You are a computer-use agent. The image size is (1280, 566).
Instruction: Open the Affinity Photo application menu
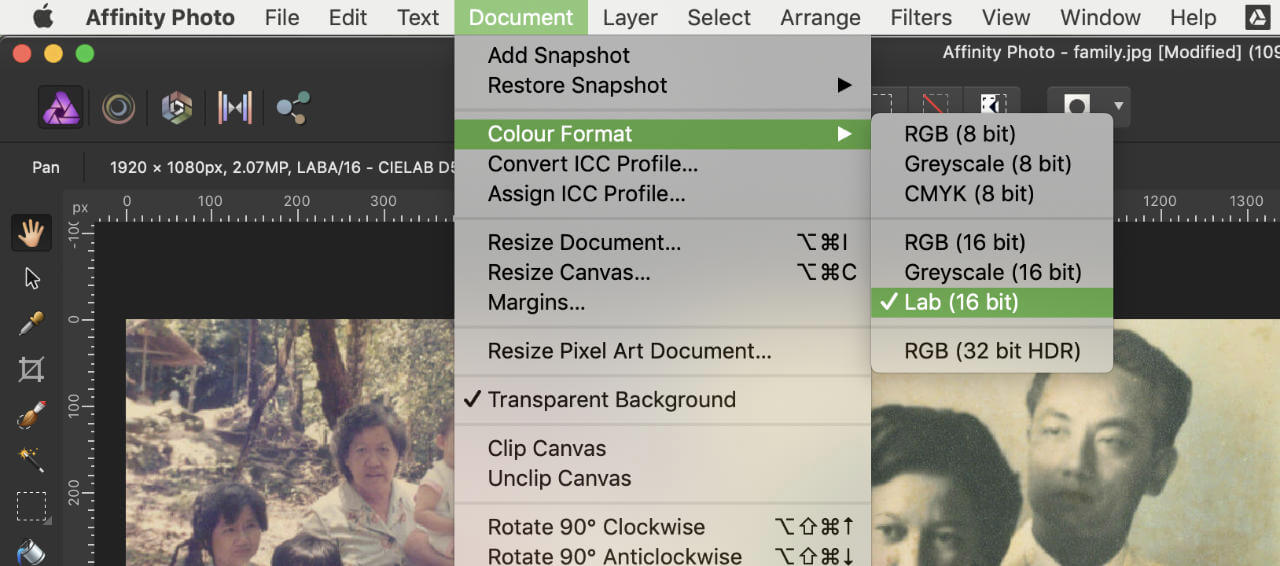click(160, 17)
